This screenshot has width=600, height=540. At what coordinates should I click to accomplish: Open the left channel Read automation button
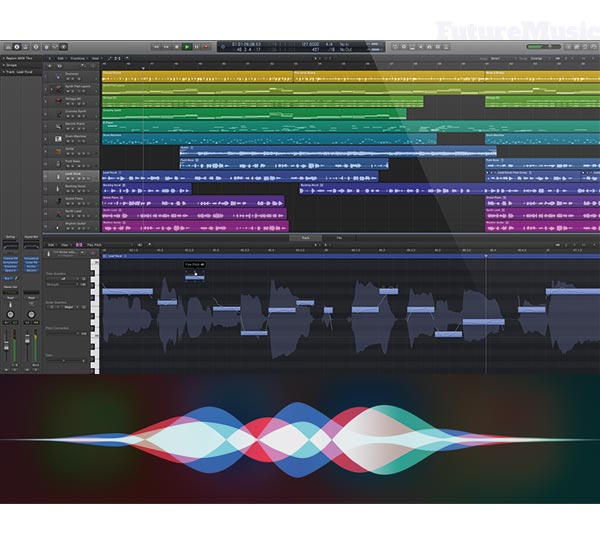click(10, 297)
